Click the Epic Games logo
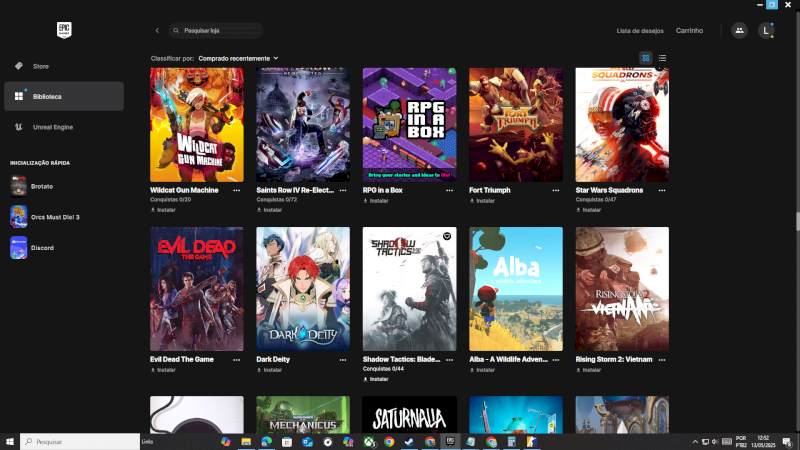This screenshot has width=800, height=450. (64, 30)
